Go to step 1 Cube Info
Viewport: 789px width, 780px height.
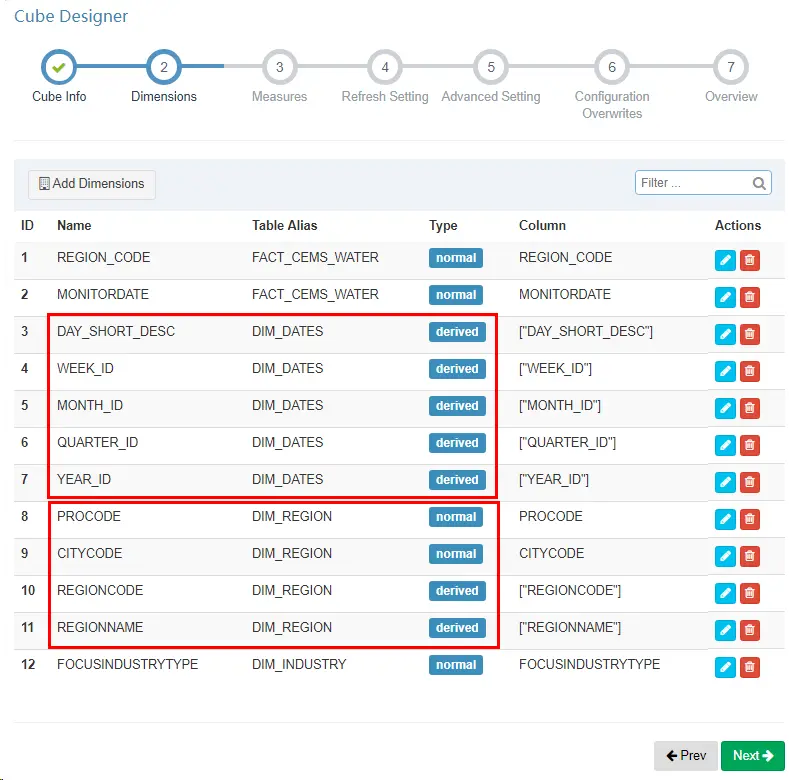click(58, 67)
